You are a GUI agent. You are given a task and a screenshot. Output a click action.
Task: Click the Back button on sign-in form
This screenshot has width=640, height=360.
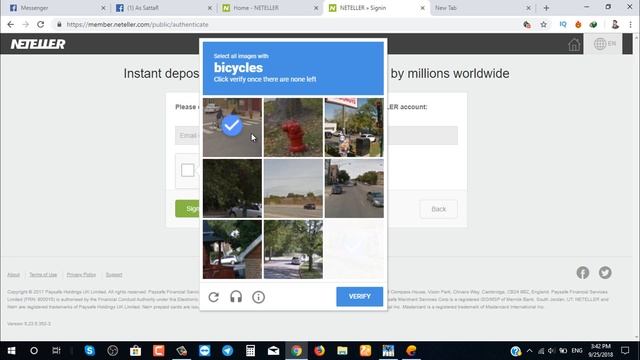(439, 209)
